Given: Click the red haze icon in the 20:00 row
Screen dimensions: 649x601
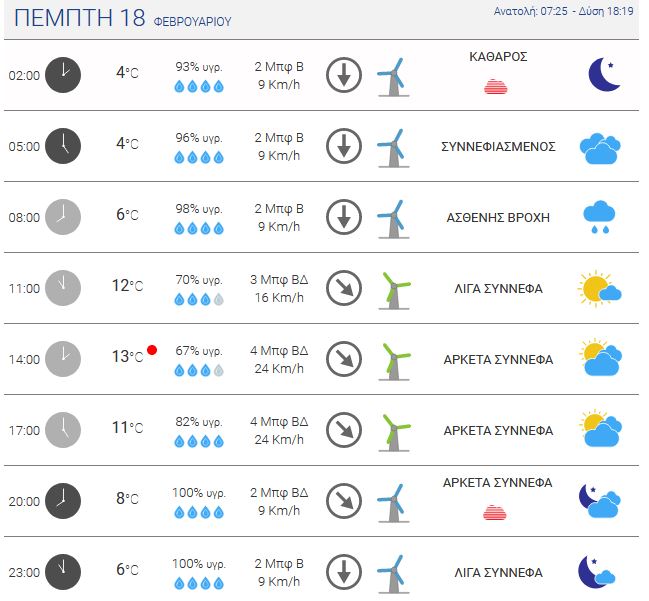Looking at the screenshot, I should tap(495, 512).
